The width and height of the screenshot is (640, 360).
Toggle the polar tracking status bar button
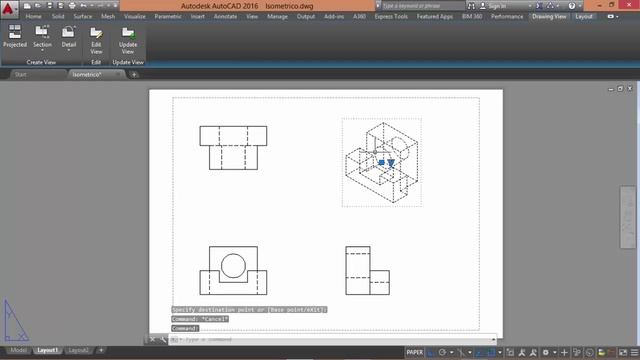point(442,352)
